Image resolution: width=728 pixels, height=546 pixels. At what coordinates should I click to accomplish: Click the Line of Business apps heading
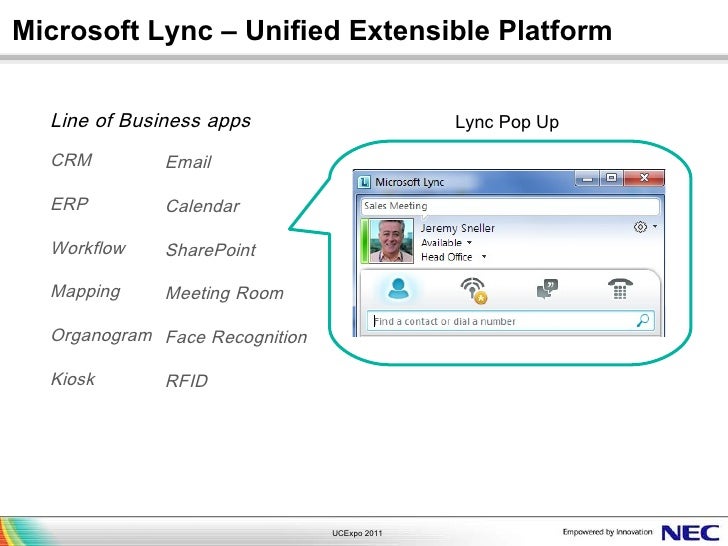[151, 121]
